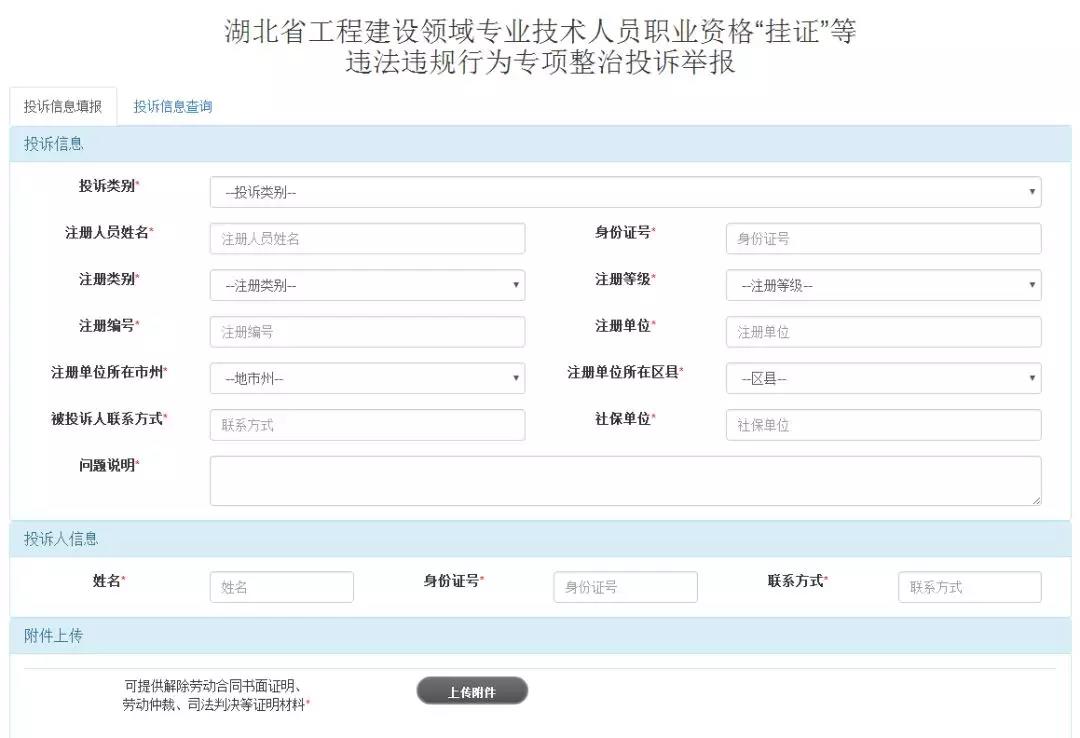
Task: 点击"注册编号"输入框
Action: click(x=367, y=331)
